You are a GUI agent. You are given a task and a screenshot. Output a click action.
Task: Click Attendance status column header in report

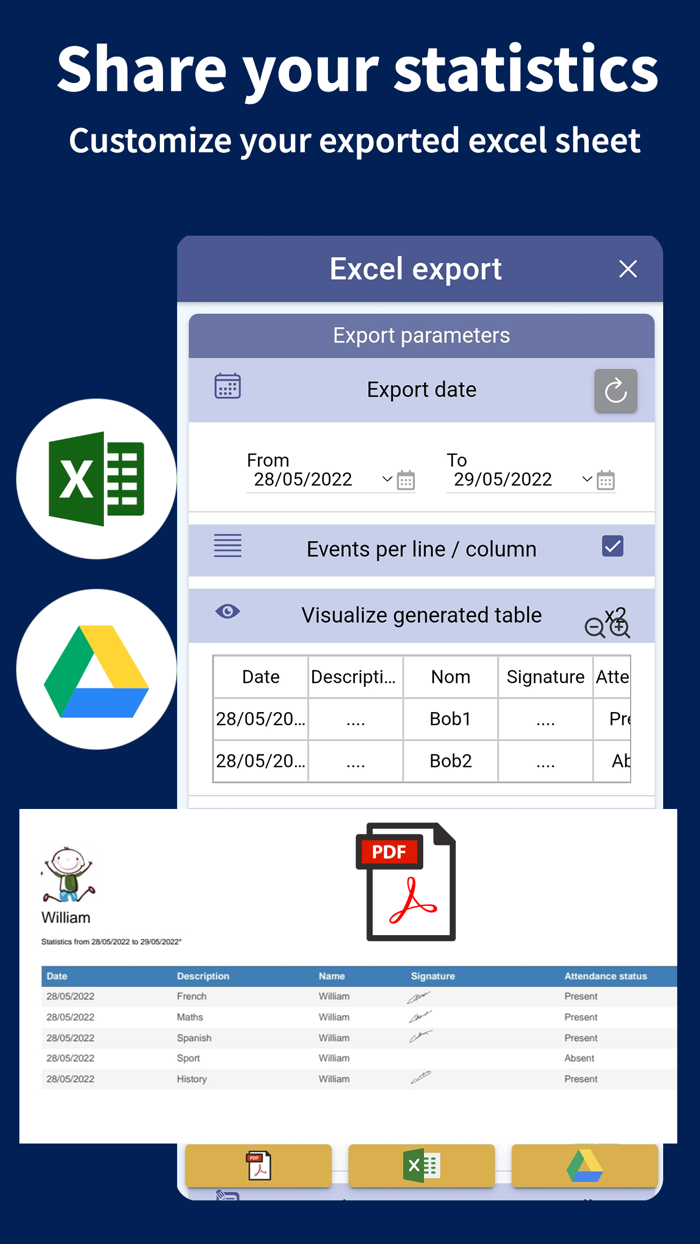606,976
